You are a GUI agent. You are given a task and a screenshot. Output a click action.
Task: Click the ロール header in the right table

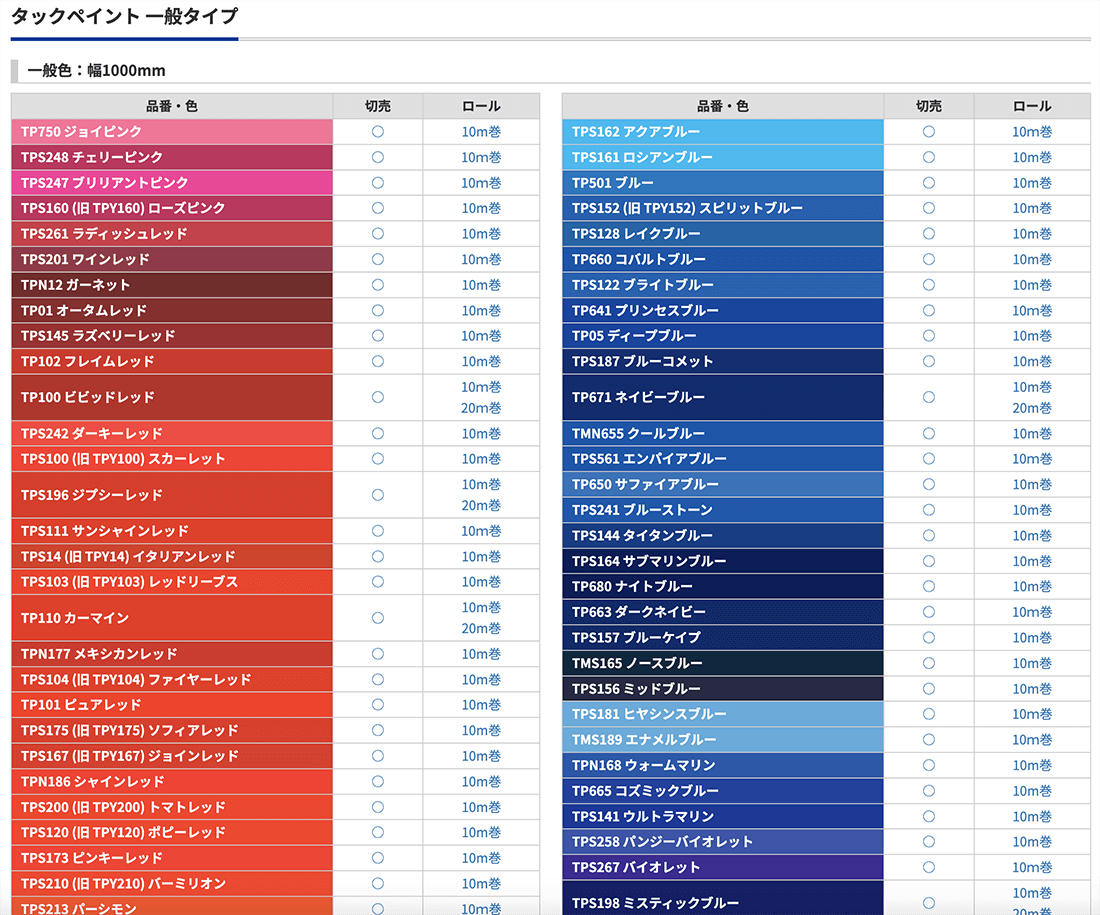(1032, 106)
